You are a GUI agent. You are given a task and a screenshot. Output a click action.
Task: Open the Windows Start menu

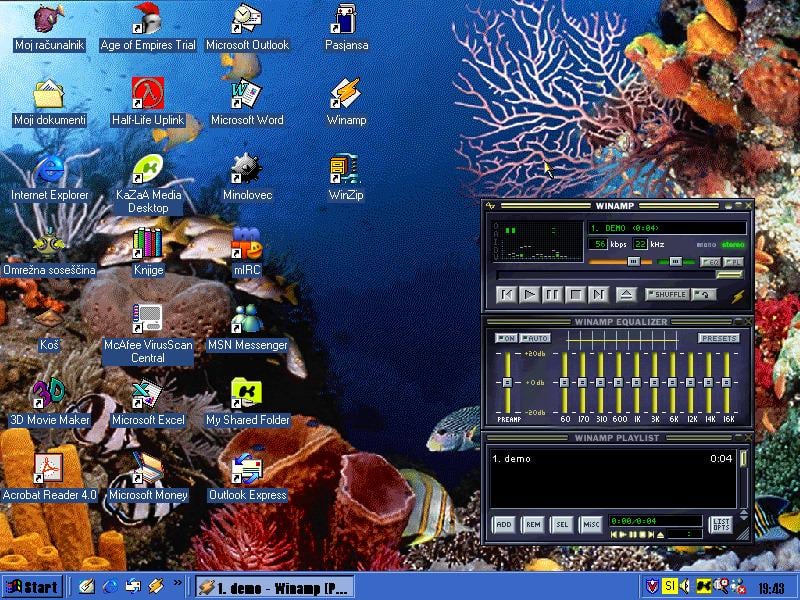32,587
